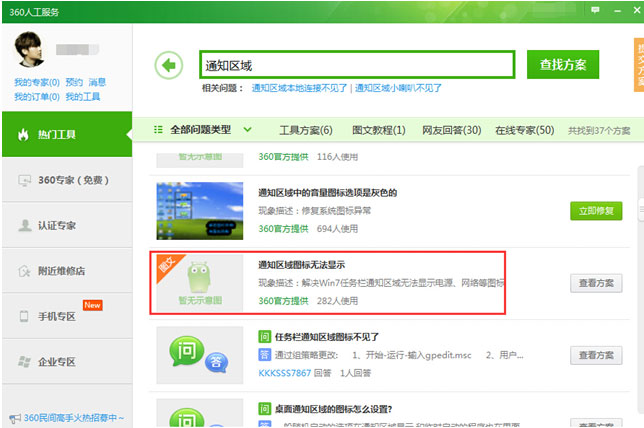The height and width of the screenshot is (428, 644).
Task: Click into the search box containing 通知区域
Action: pos(357,65)
